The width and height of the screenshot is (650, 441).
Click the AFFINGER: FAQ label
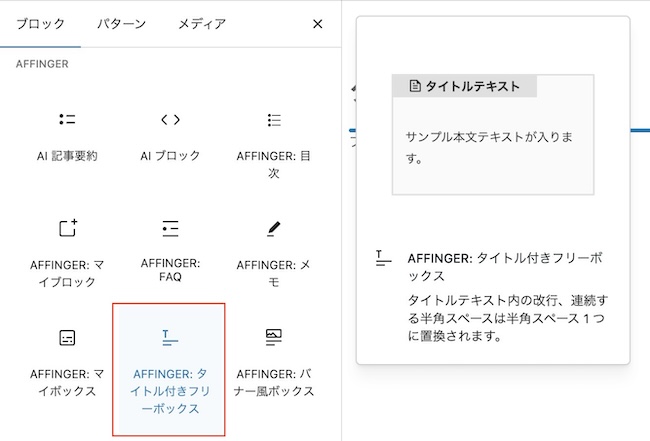point(170,270)
